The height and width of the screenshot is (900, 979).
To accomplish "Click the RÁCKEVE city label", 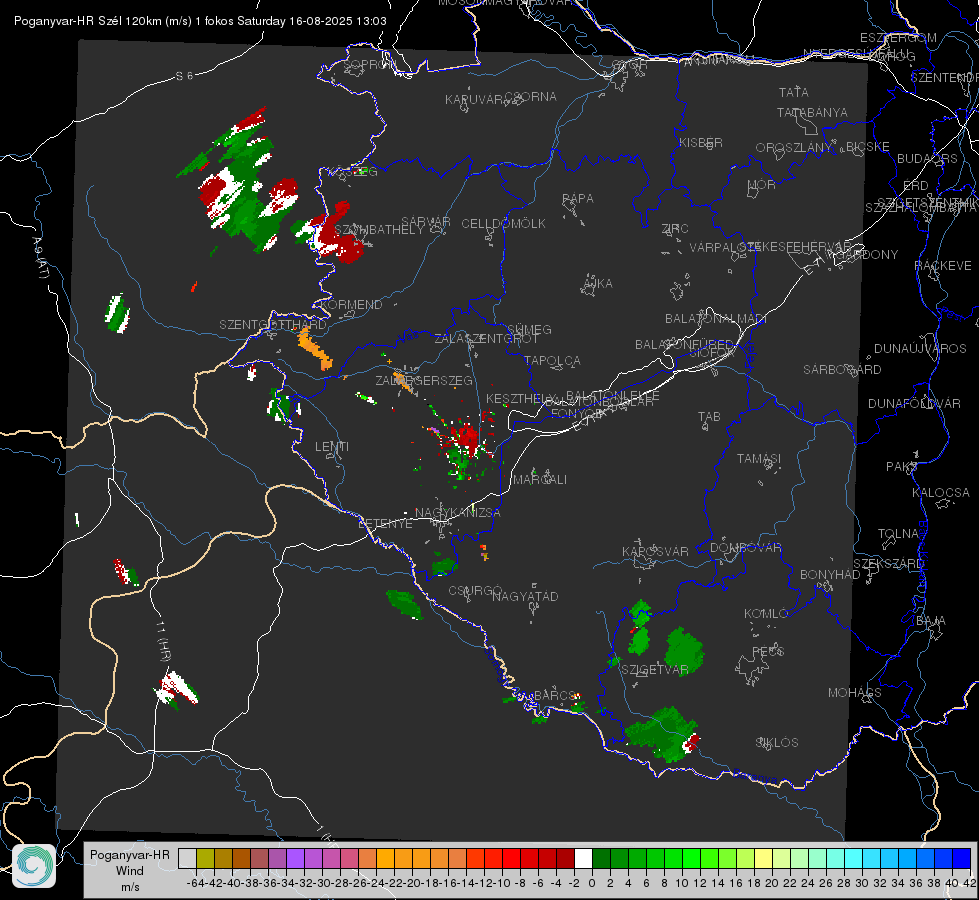I will 943,266.
